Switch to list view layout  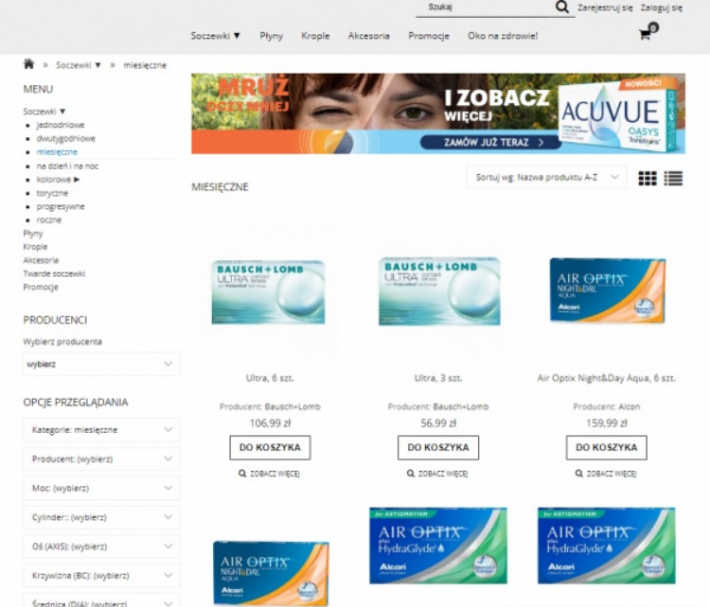(x=673, y=178)
